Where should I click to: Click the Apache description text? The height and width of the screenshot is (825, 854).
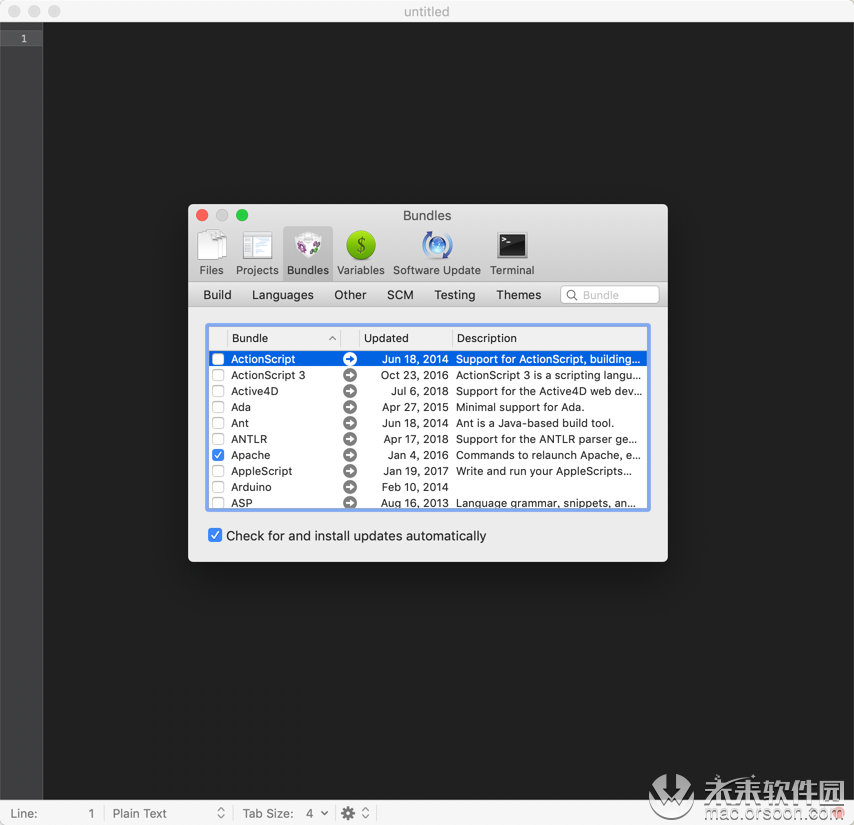click(548, 455)
